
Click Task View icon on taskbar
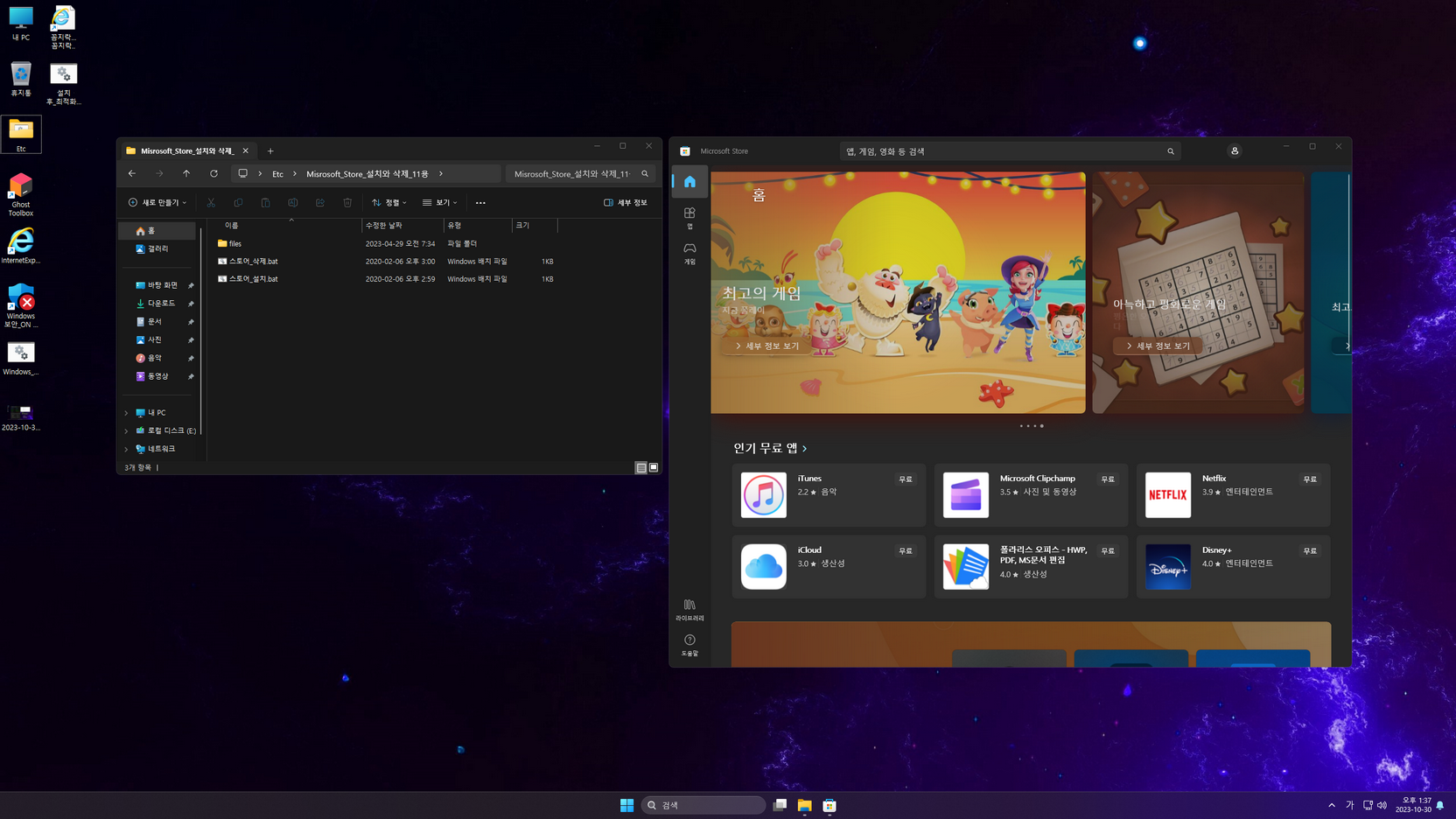point(780,805)
